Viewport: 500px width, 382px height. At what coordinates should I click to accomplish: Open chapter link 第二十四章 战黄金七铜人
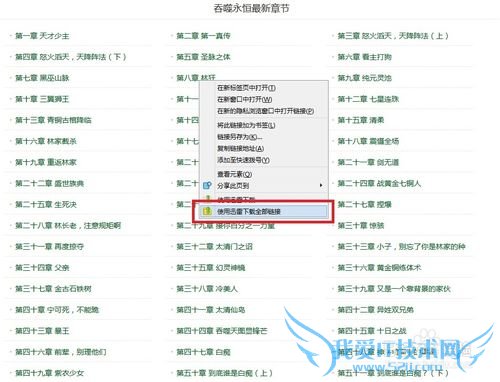pyautogui.click(x=379, y=183)
